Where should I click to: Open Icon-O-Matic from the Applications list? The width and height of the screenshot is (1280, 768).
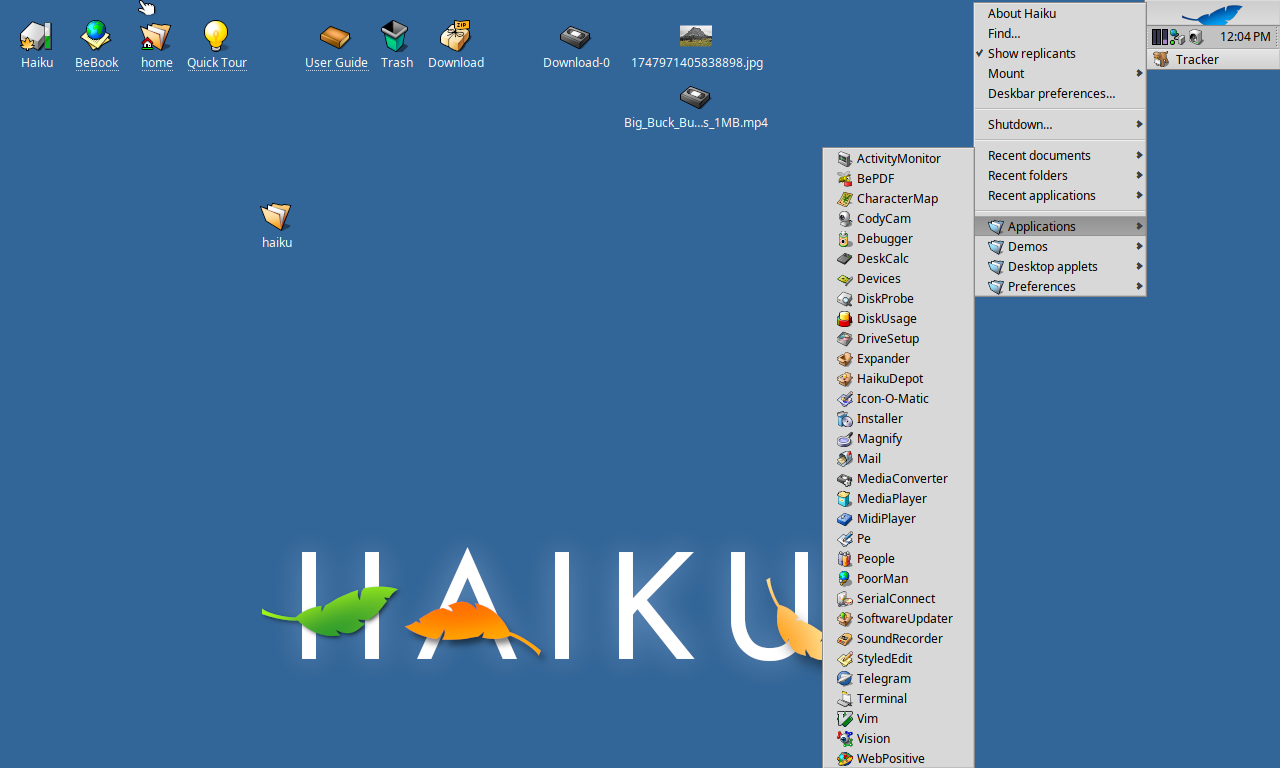(898, 398)
